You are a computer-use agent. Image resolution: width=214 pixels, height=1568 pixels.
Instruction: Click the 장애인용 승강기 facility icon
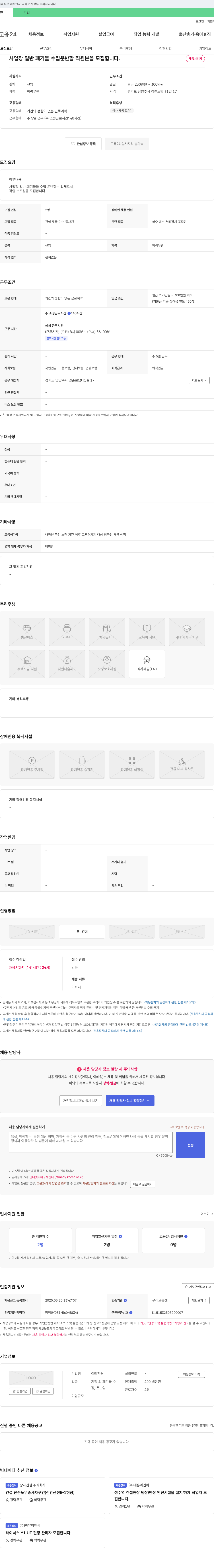click(x=82, y=765)
